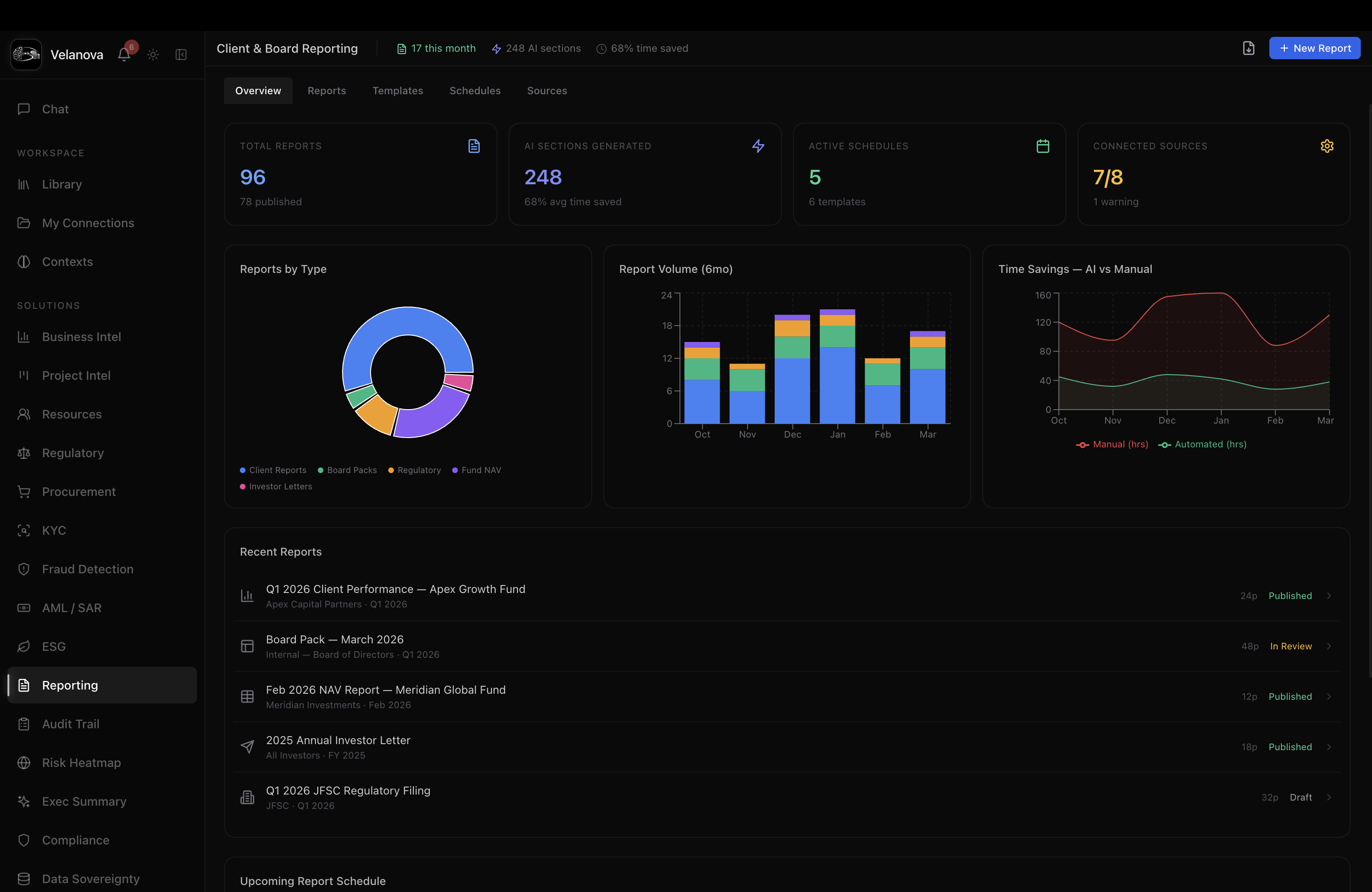Click the notification bell

click(123, 54)
